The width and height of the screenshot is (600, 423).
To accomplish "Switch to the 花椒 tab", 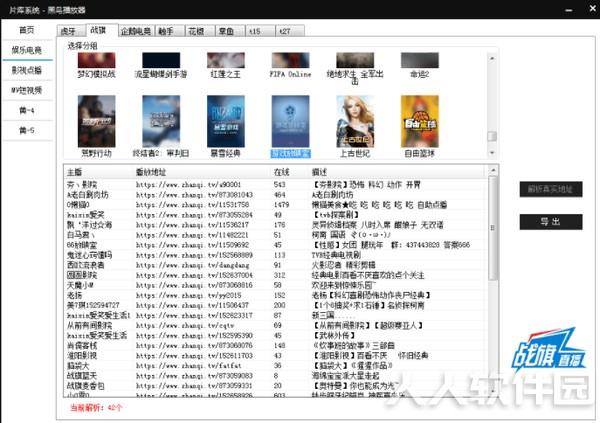I will pyautogui.click(x=200, y=31).
